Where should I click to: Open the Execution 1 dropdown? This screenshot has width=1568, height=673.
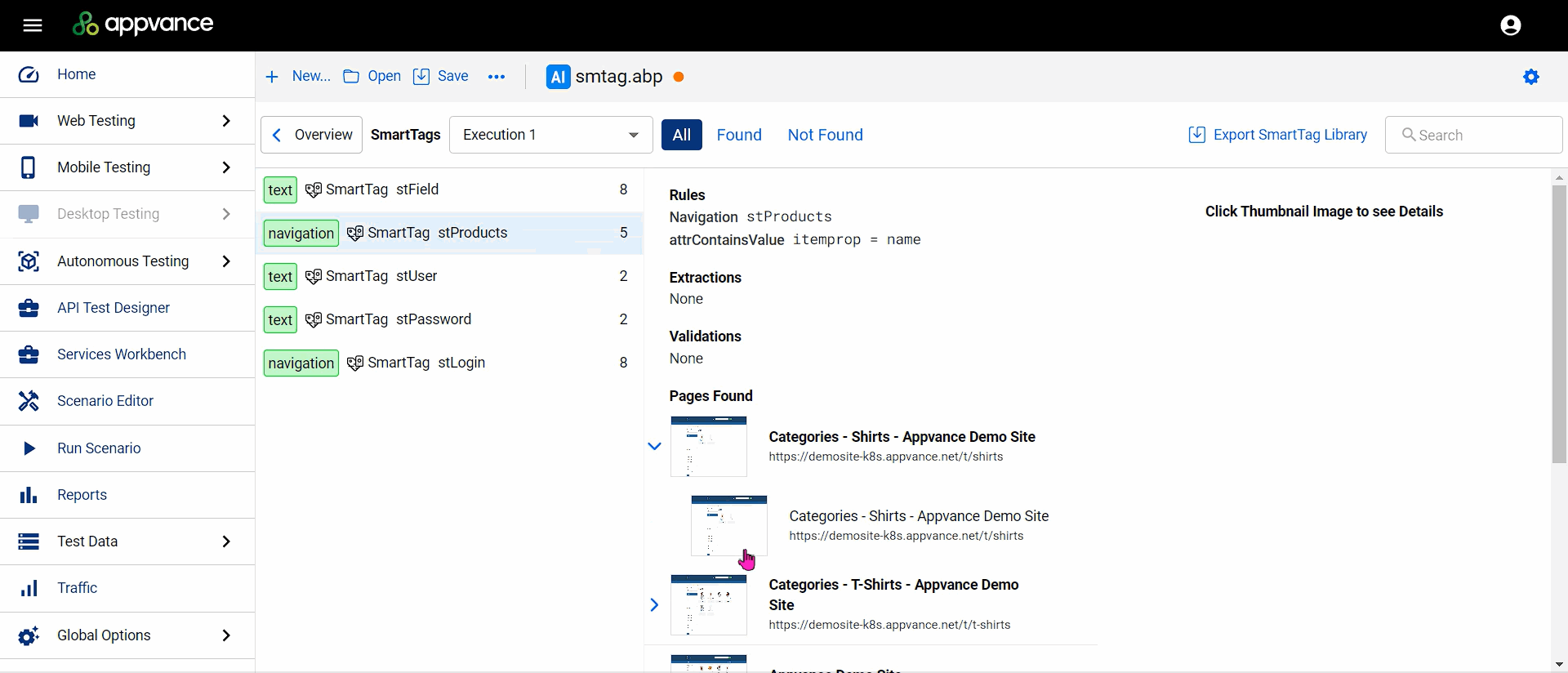pos(551,135)
